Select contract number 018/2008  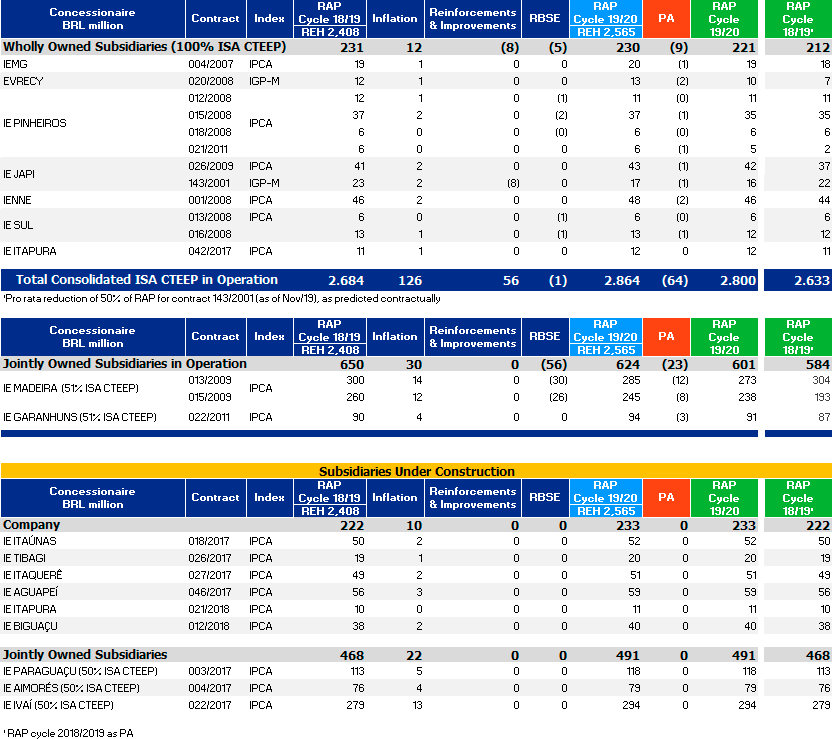click(211, 132)
